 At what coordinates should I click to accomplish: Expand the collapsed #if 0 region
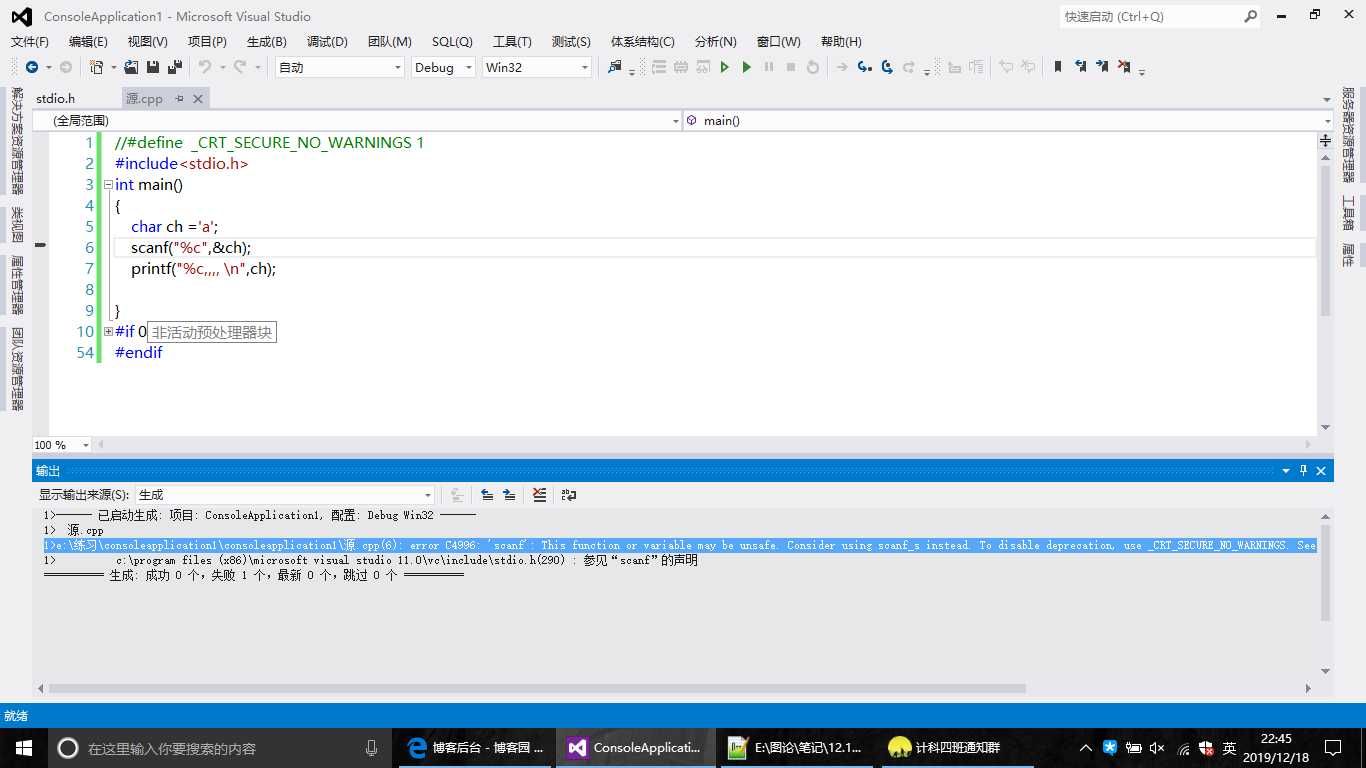coord(108,331)
